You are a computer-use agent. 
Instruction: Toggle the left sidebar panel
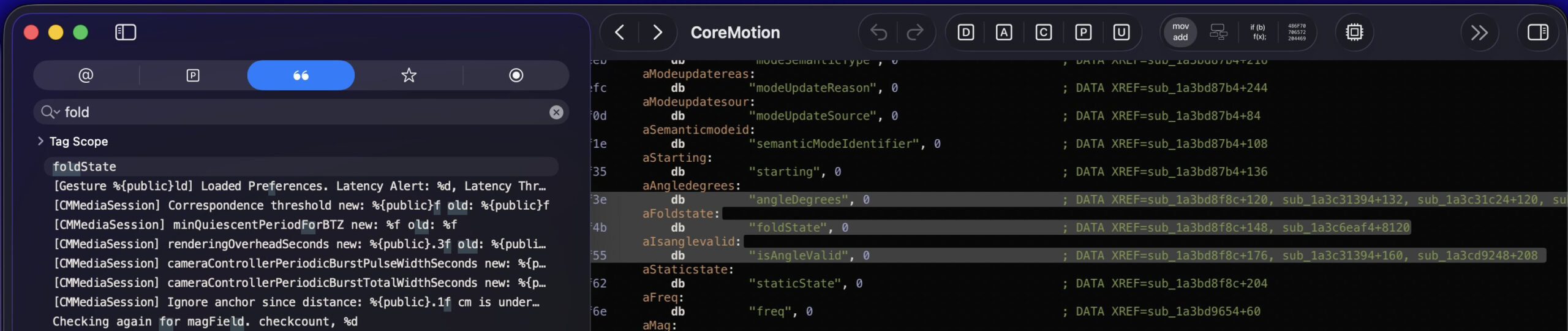pos(125,32)
